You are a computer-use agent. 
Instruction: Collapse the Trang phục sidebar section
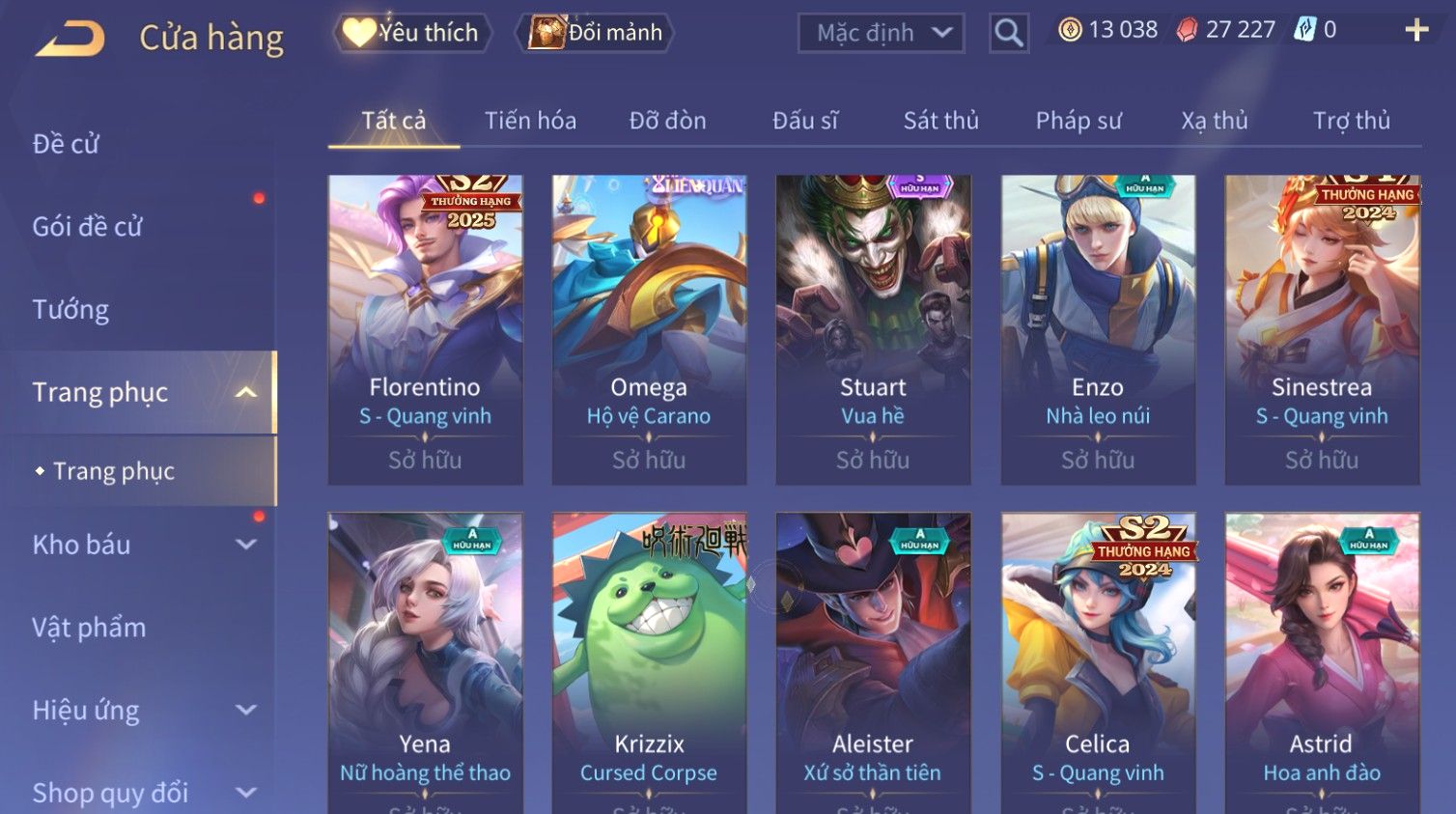tap(246, 392)
